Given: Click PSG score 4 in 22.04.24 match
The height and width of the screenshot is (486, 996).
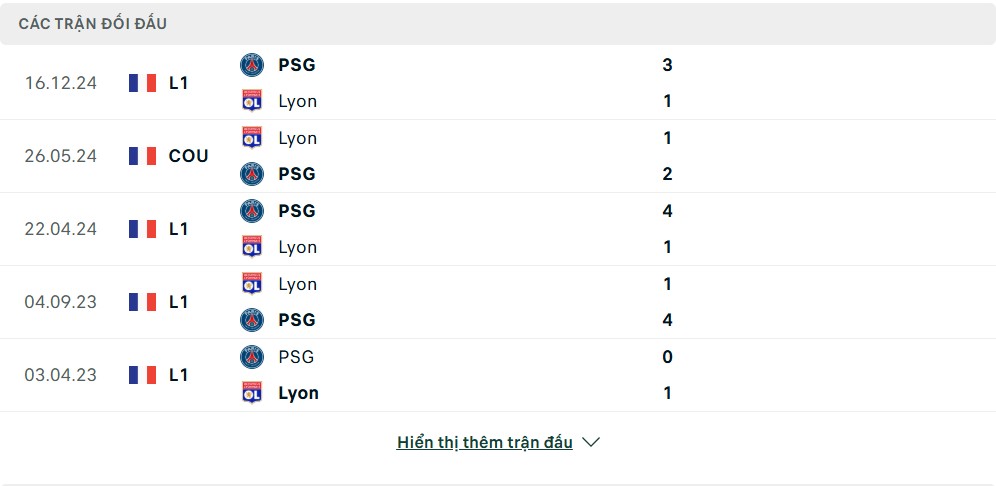Looking at the screenshot, I should (667, 211).
